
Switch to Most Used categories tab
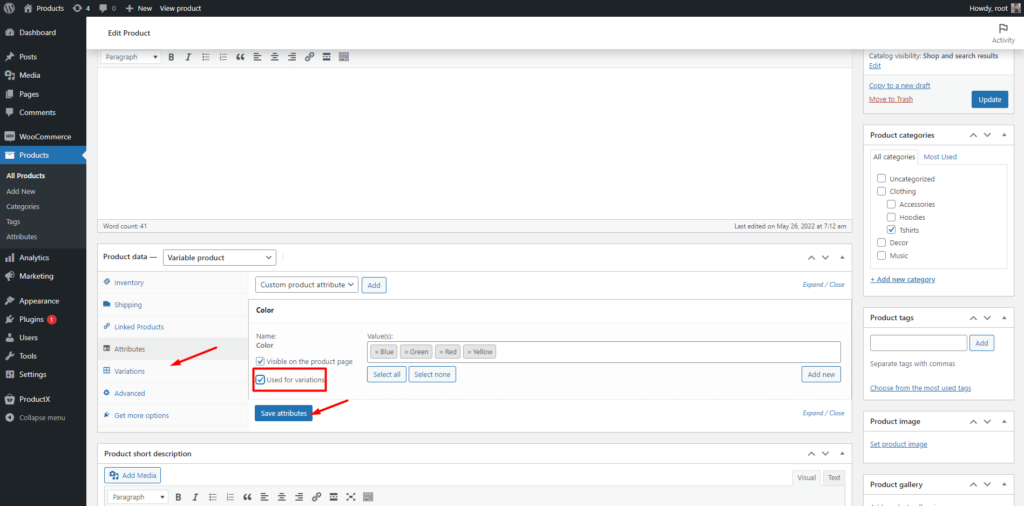click(940, 157)
